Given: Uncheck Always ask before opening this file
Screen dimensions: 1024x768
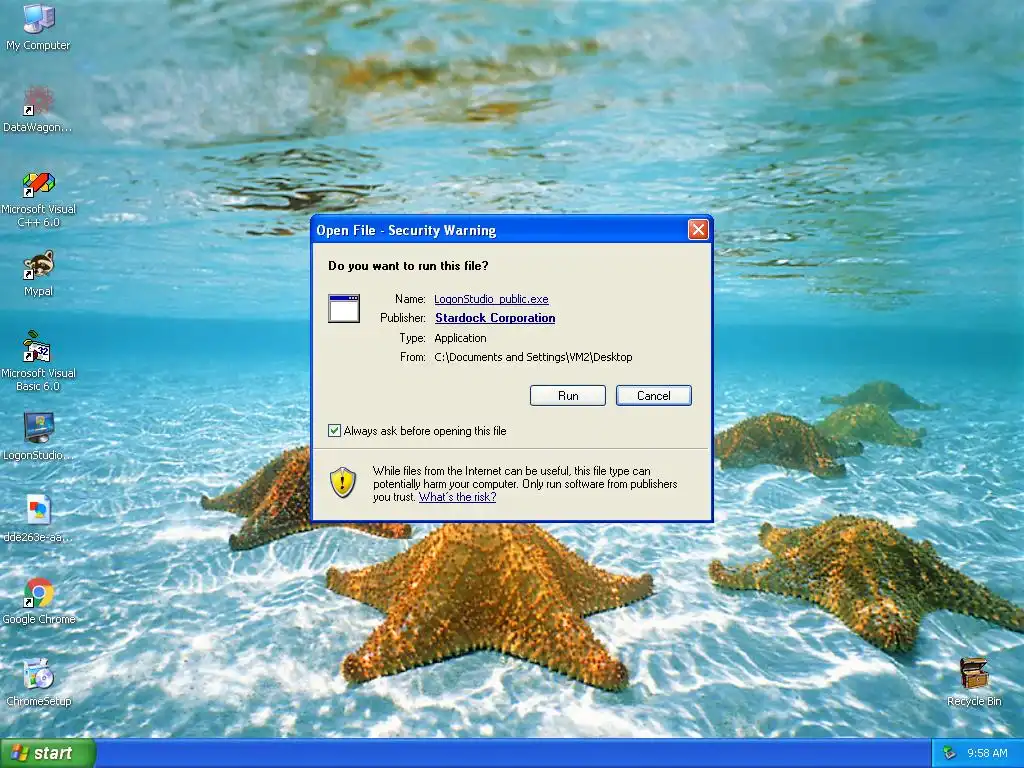Looking at the screenshot, I should click(x=334, y=430).
